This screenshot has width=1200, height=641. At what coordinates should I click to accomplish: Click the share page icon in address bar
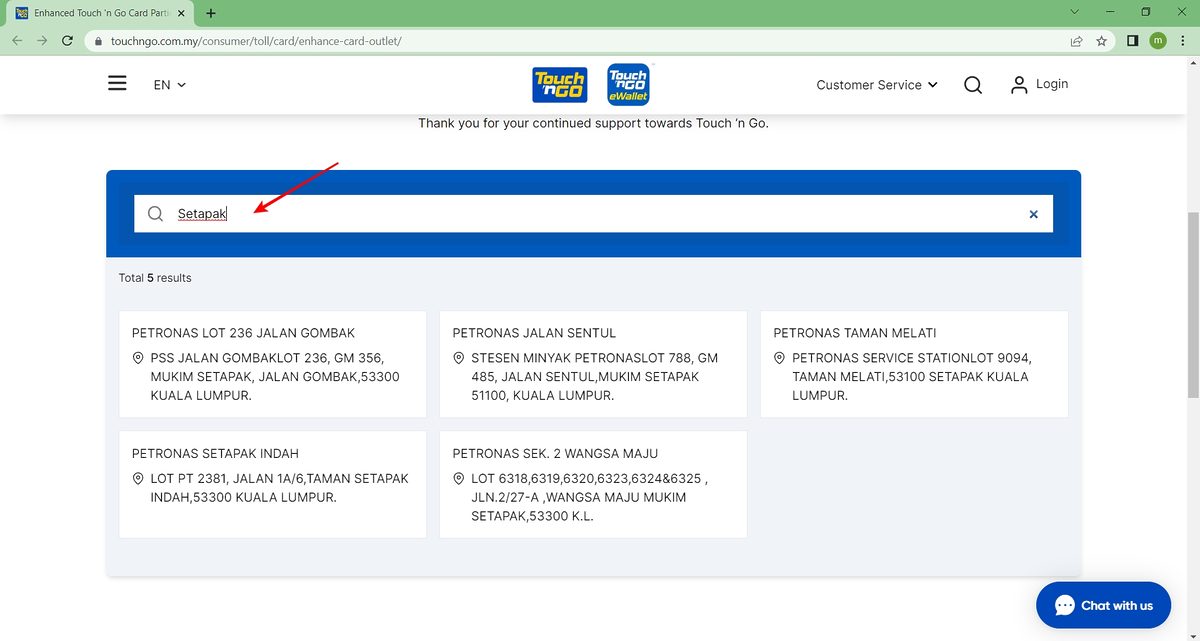coord(1076,41)
